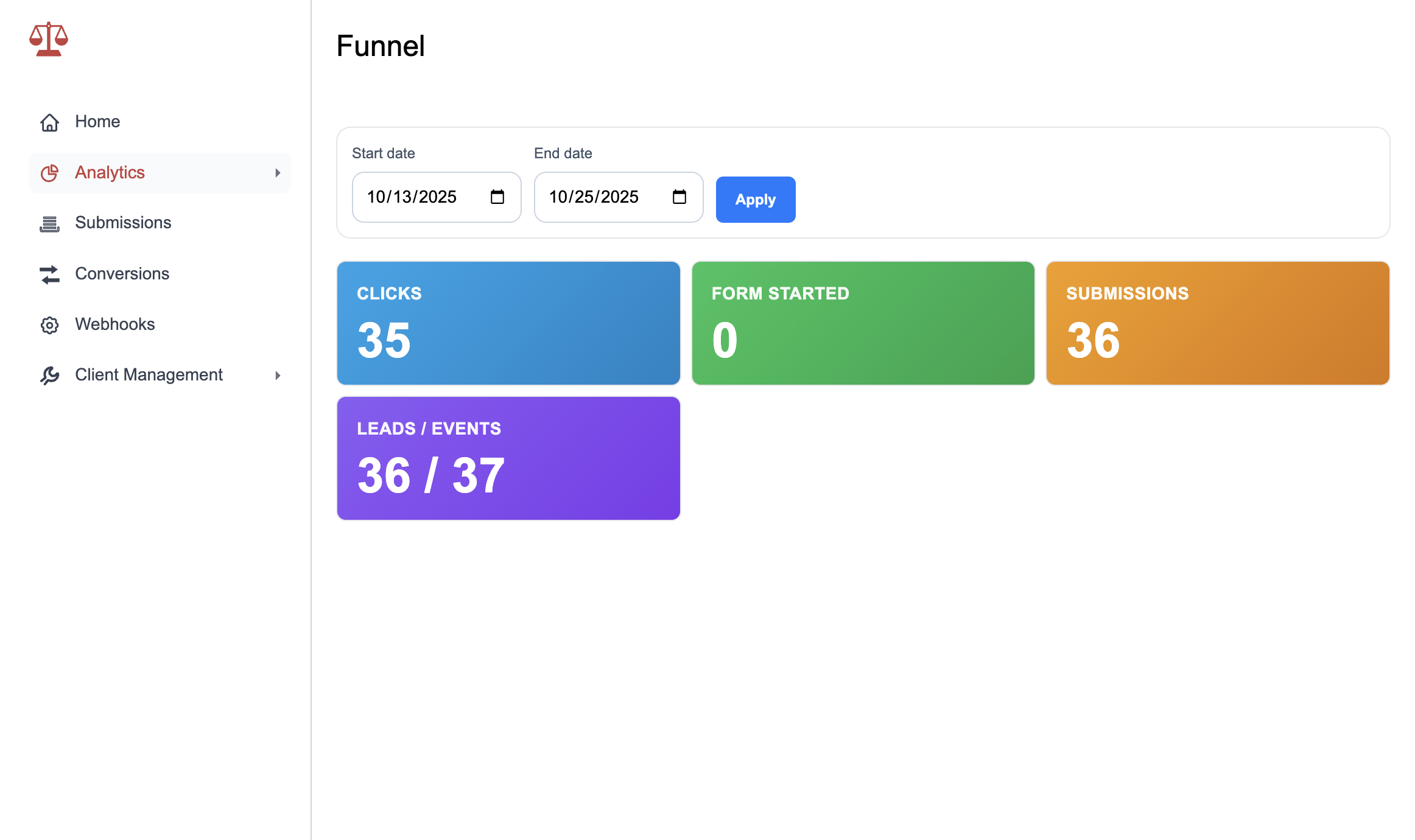Click the Webhooks gear icon

[x=50, y=324]
